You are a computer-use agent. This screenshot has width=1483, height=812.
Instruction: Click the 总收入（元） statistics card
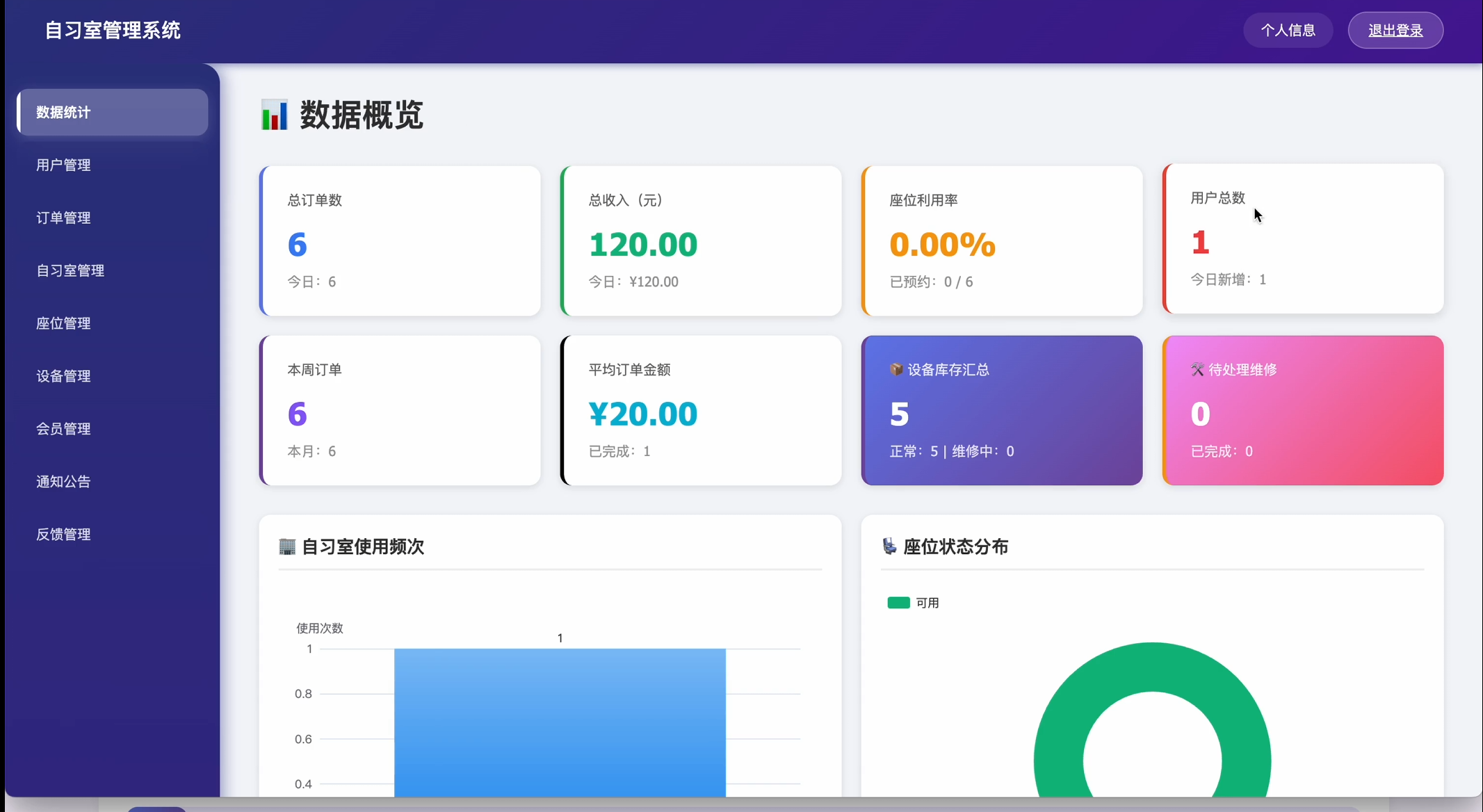pos(701,241)
